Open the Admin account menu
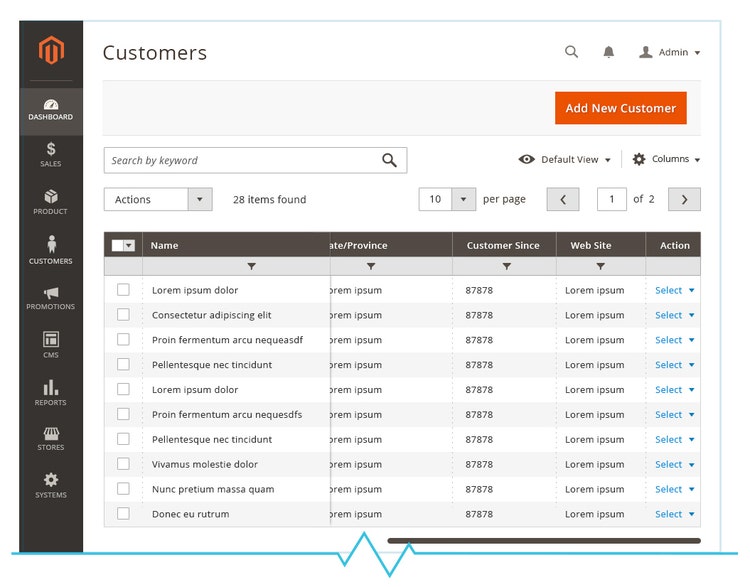This screenshot has width=750, height=587. click(x=670, y=52)
